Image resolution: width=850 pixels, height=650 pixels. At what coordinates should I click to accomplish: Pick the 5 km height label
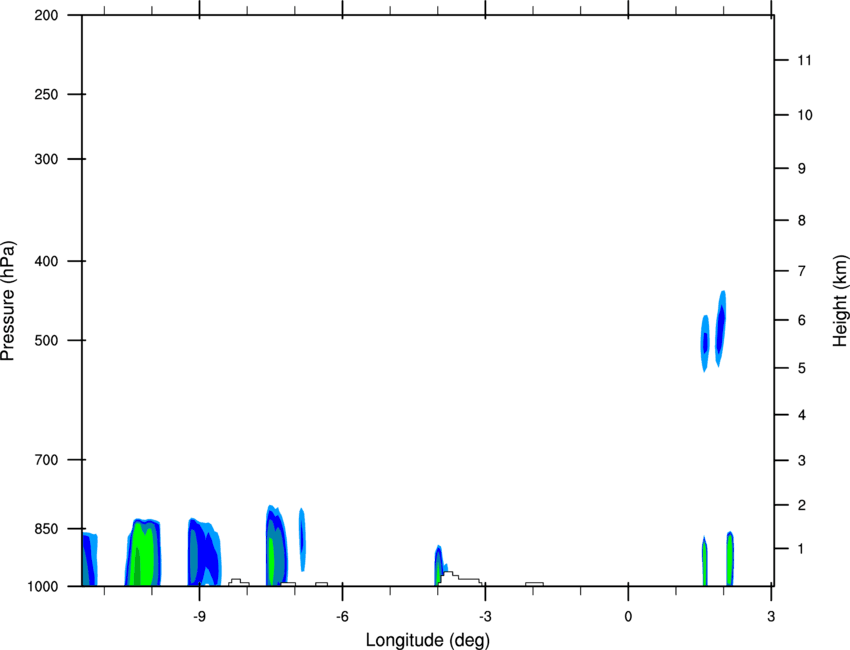[x=801, y=368]
